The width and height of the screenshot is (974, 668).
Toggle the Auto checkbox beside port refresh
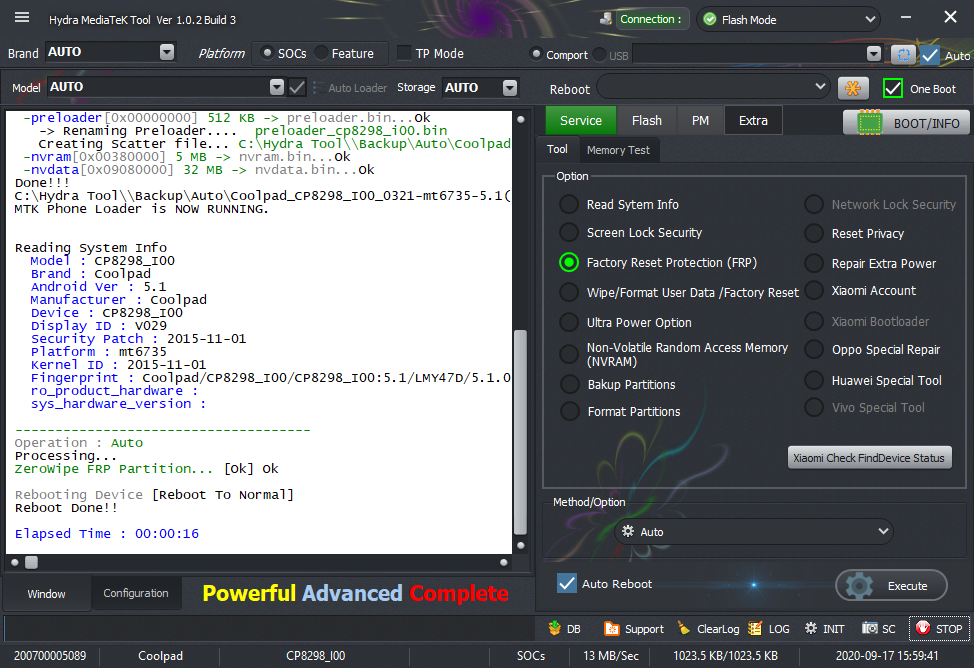coord(930,55)
